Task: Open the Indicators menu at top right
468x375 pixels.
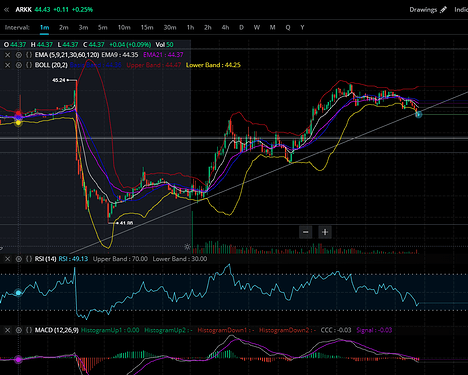Action: tap(461, 10)
